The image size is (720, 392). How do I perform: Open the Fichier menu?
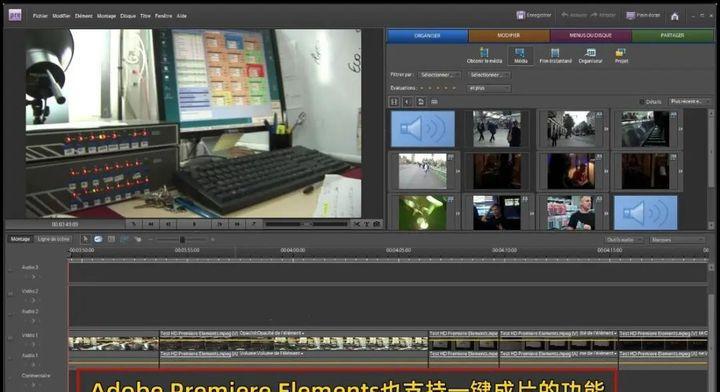tap(40, 16)
